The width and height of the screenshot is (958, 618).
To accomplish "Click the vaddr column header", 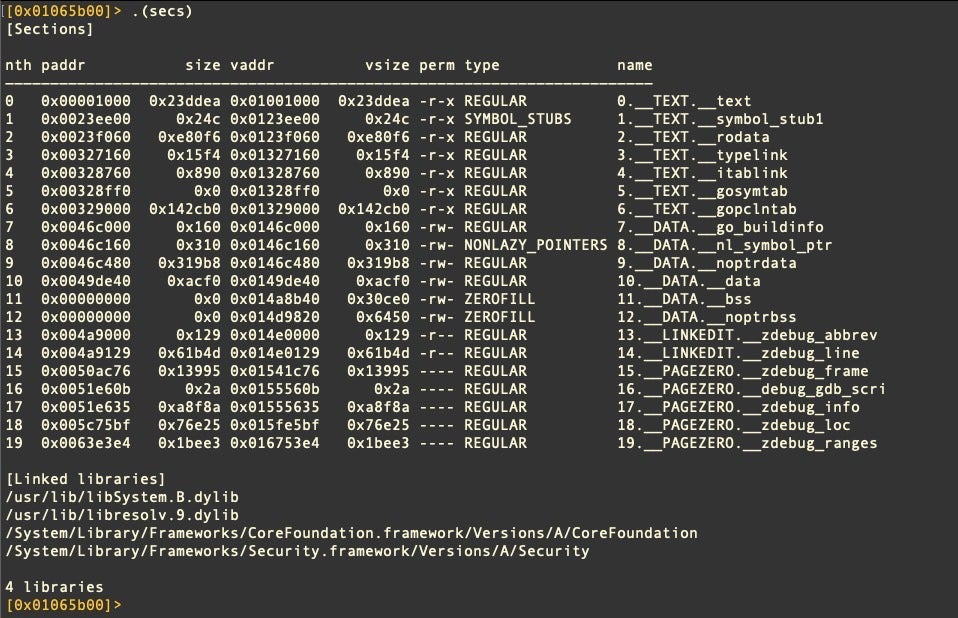I will coord(252,65).
